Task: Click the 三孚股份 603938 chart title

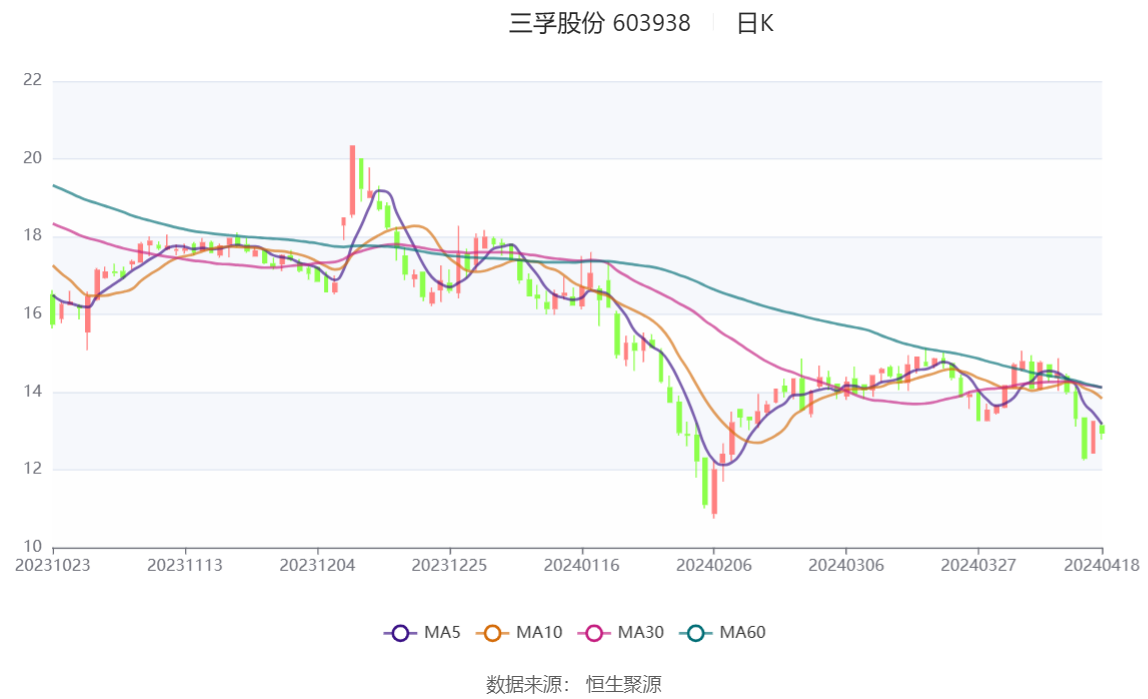Action: point(600,23)
